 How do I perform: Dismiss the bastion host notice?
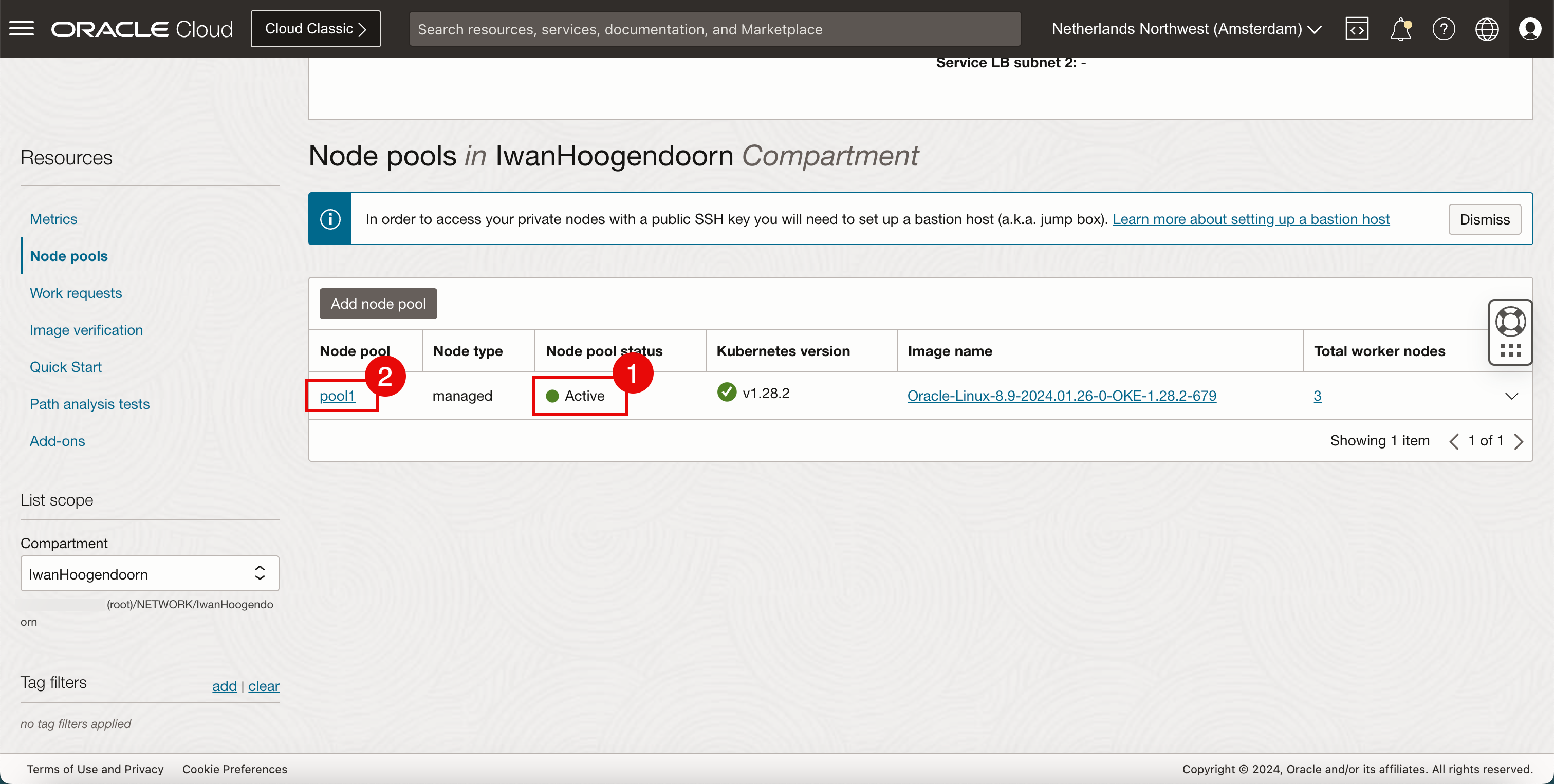point(1484,219)
